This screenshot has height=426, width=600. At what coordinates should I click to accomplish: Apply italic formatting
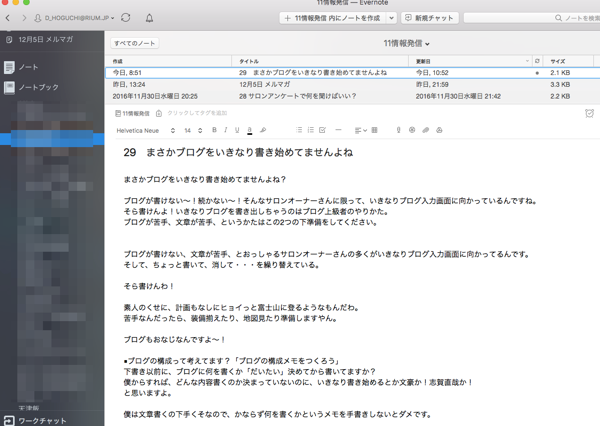pyautogui.click(x=226, y=130)
